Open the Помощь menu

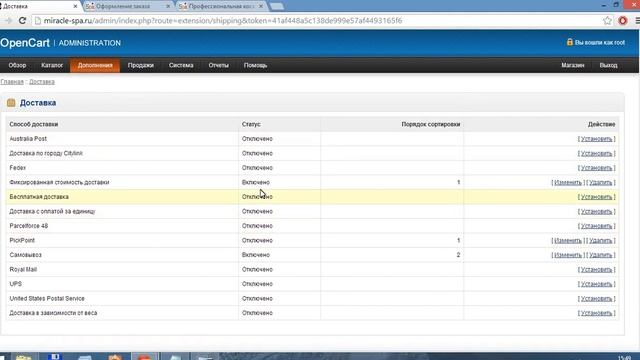(x=256, y=65)
